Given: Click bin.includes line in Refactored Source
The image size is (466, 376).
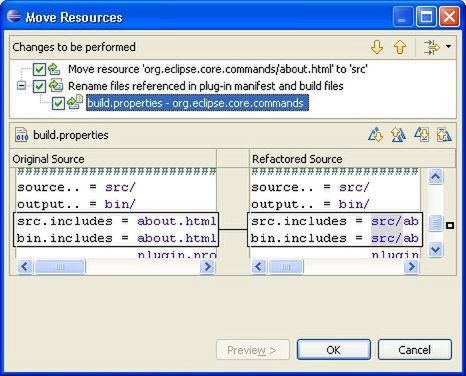Looking at the screenshot, I should coord(335,238).
